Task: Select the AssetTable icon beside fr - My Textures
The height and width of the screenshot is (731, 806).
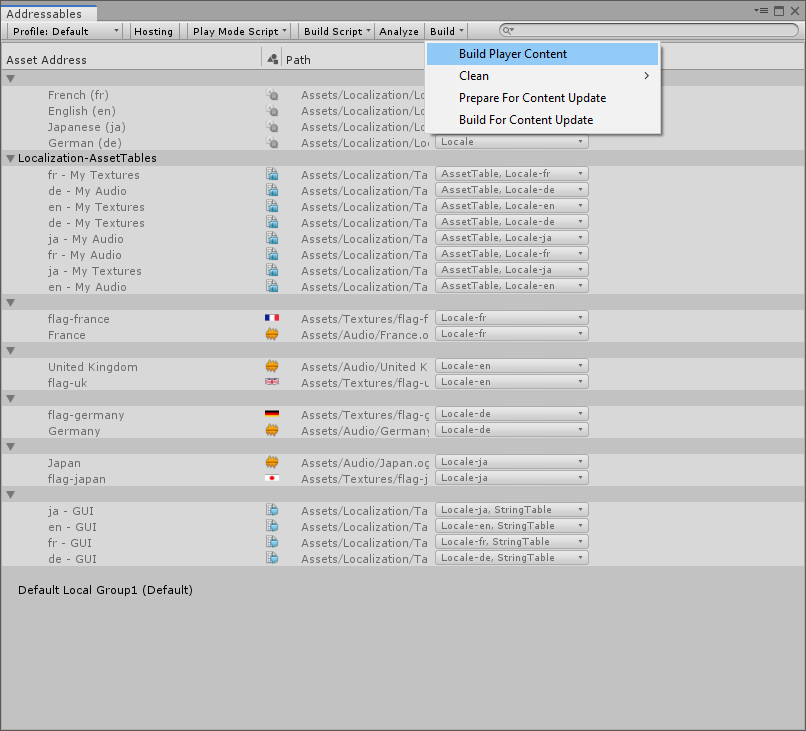Action: (x=272, y=174)
